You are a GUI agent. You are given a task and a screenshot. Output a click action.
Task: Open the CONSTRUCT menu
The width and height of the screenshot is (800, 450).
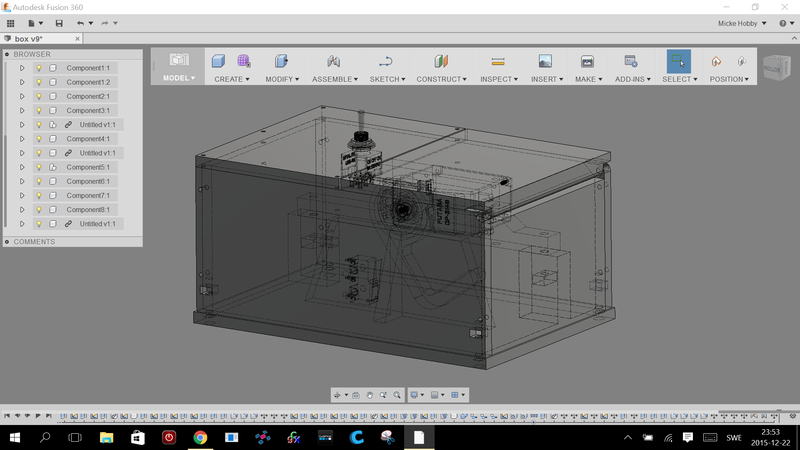click(x=441, y=79)
